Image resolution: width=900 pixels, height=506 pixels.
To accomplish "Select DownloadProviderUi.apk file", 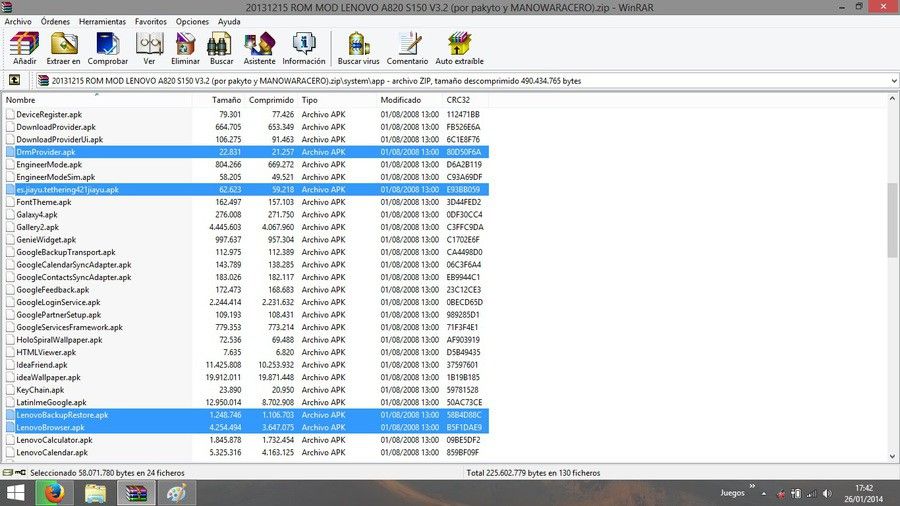I will (x=60, y=139).
